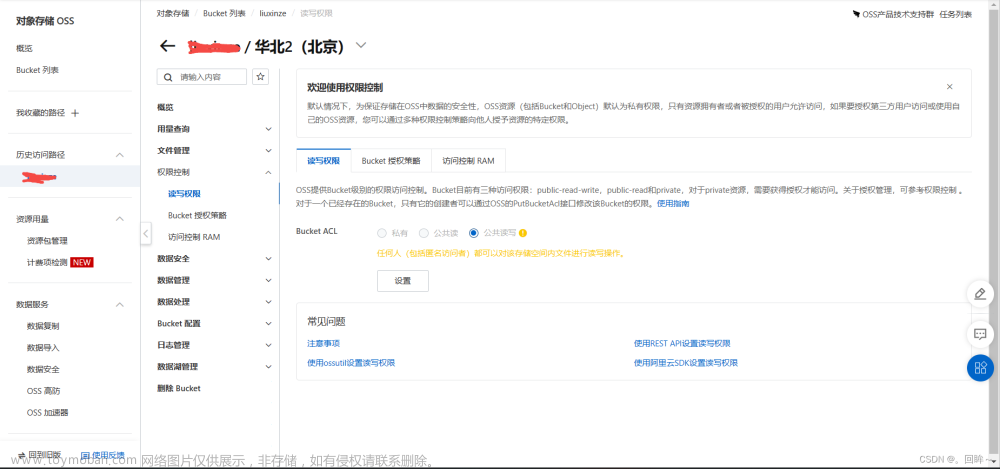Click the warning icon beside 公共读写

[522, 233]
